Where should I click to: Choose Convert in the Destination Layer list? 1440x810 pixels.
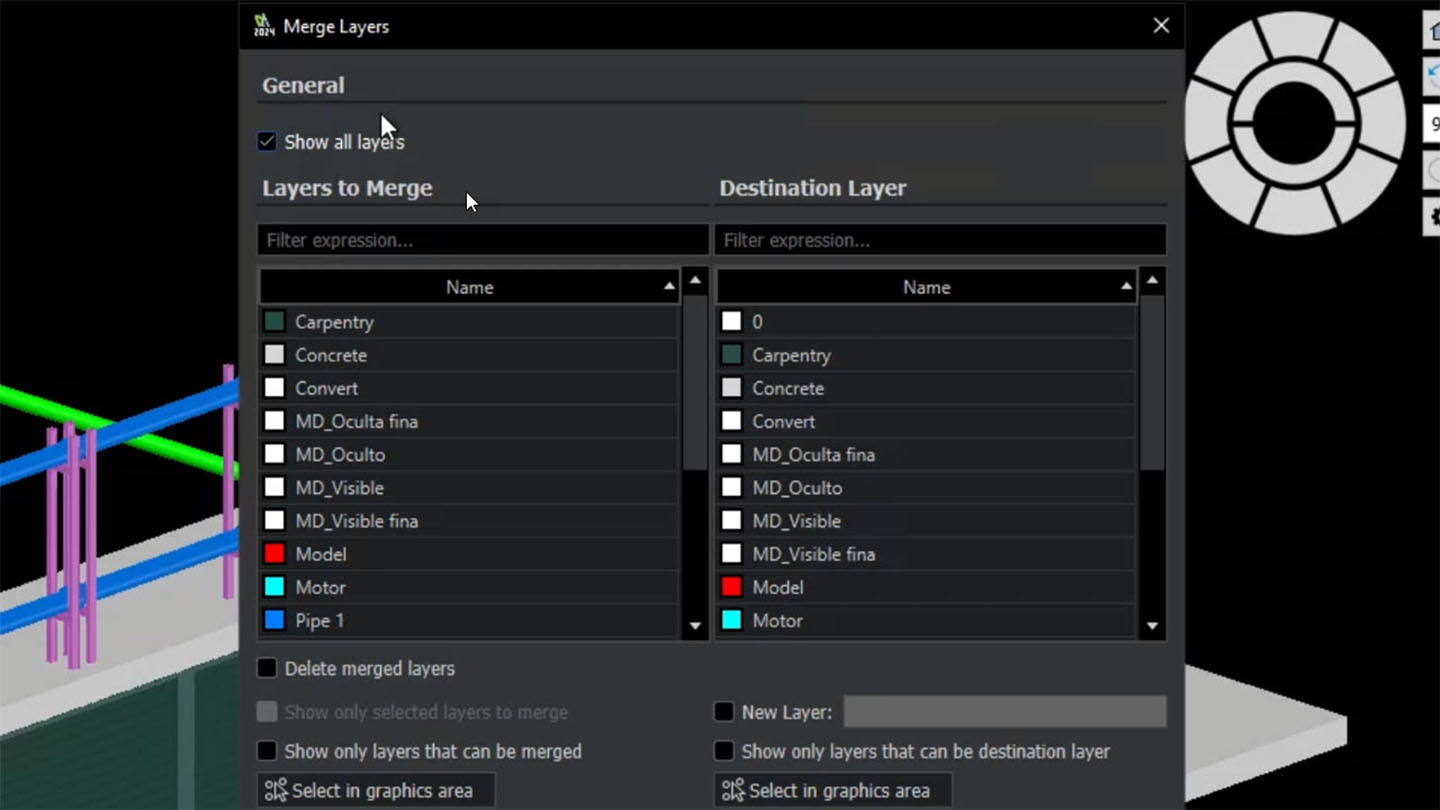click(x=926, y=421)
